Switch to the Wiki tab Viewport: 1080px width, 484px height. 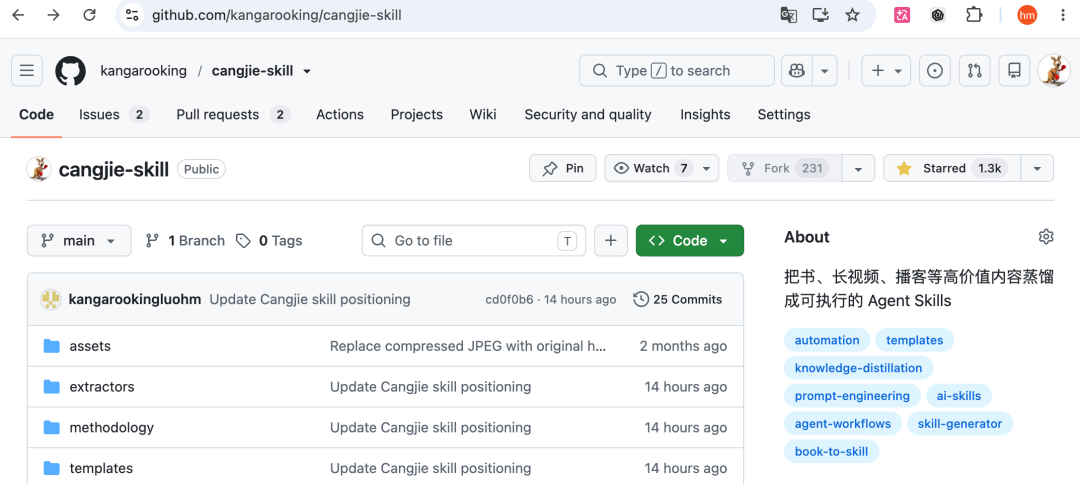[x=483, y=115]
